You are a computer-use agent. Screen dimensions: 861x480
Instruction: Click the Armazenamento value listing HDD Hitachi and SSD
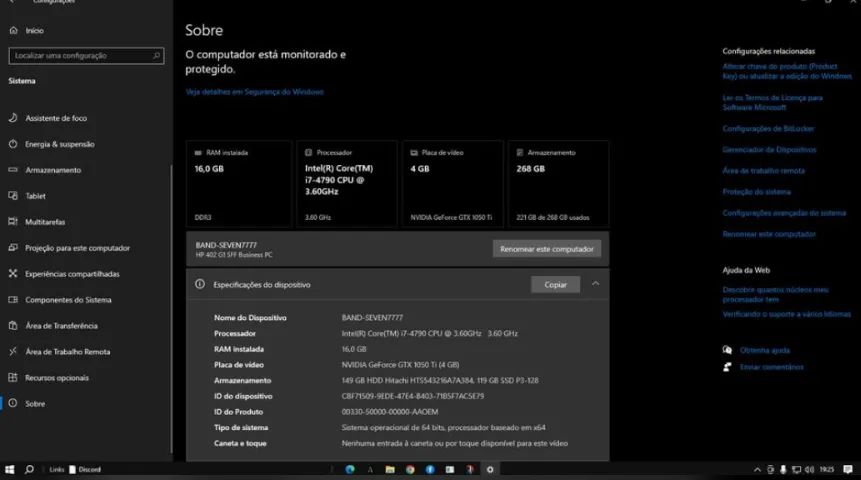440,381
